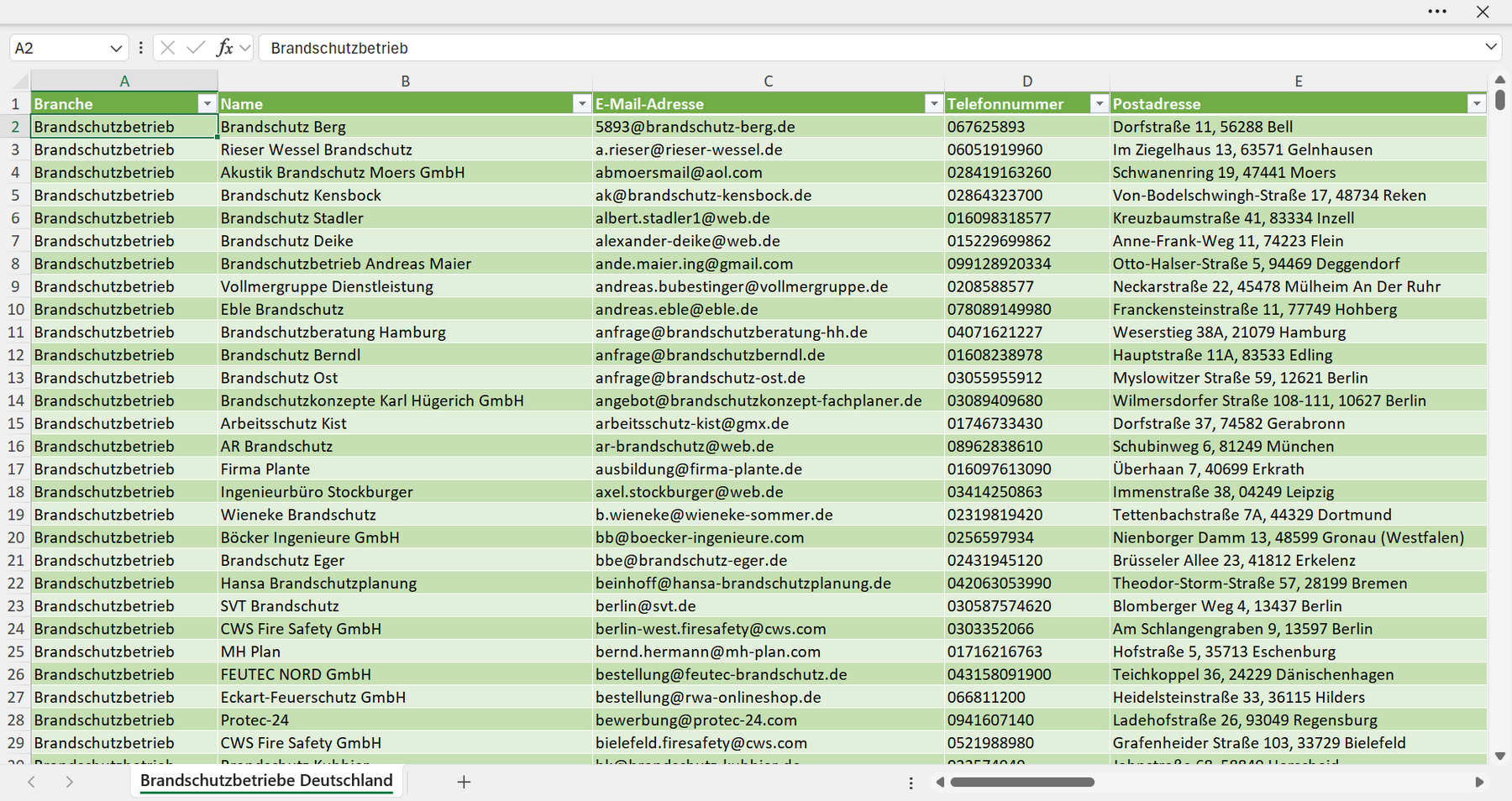Viewport: 1512px width, 801px height.
Task: Select column A header
Action: 124,81
